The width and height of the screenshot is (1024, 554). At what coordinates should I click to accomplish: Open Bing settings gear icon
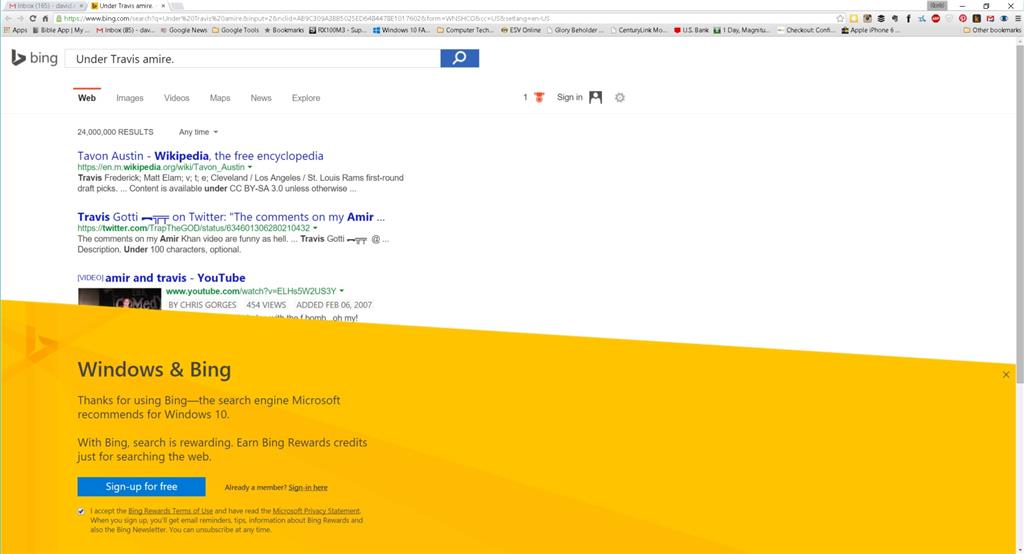(x=620, y=97)
